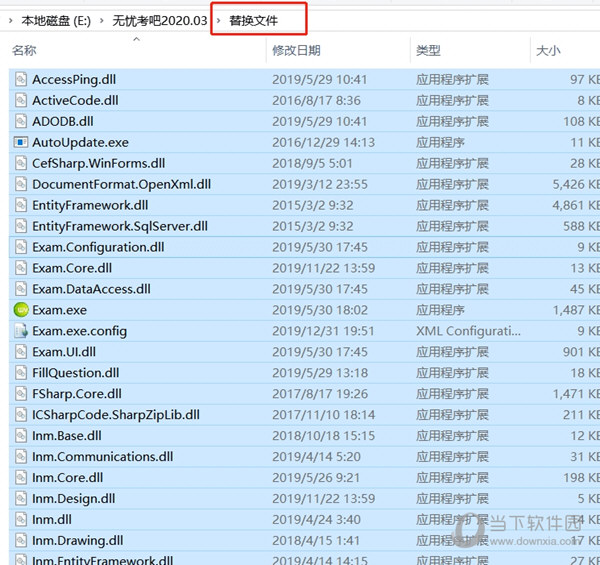Click the FillQuestion.dll file icon
This screenshot has width=600, height=565.
[21, 373]
